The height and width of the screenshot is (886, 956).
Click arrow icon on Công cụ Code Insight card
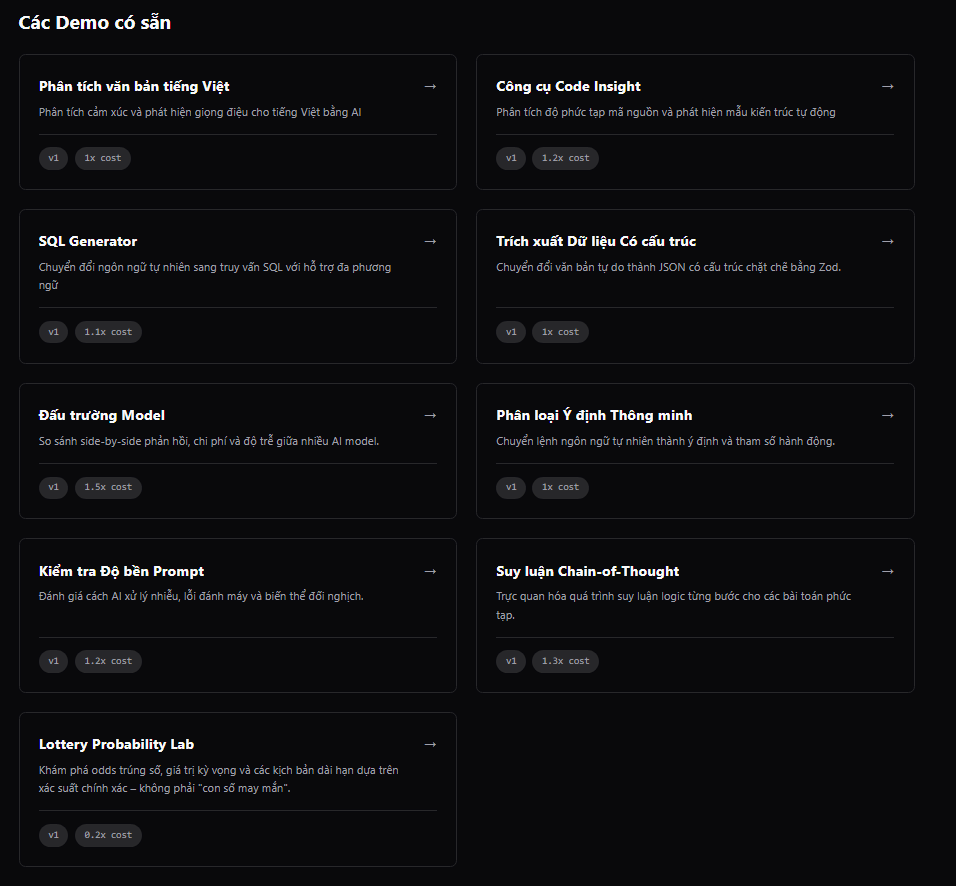pos(887,86)
